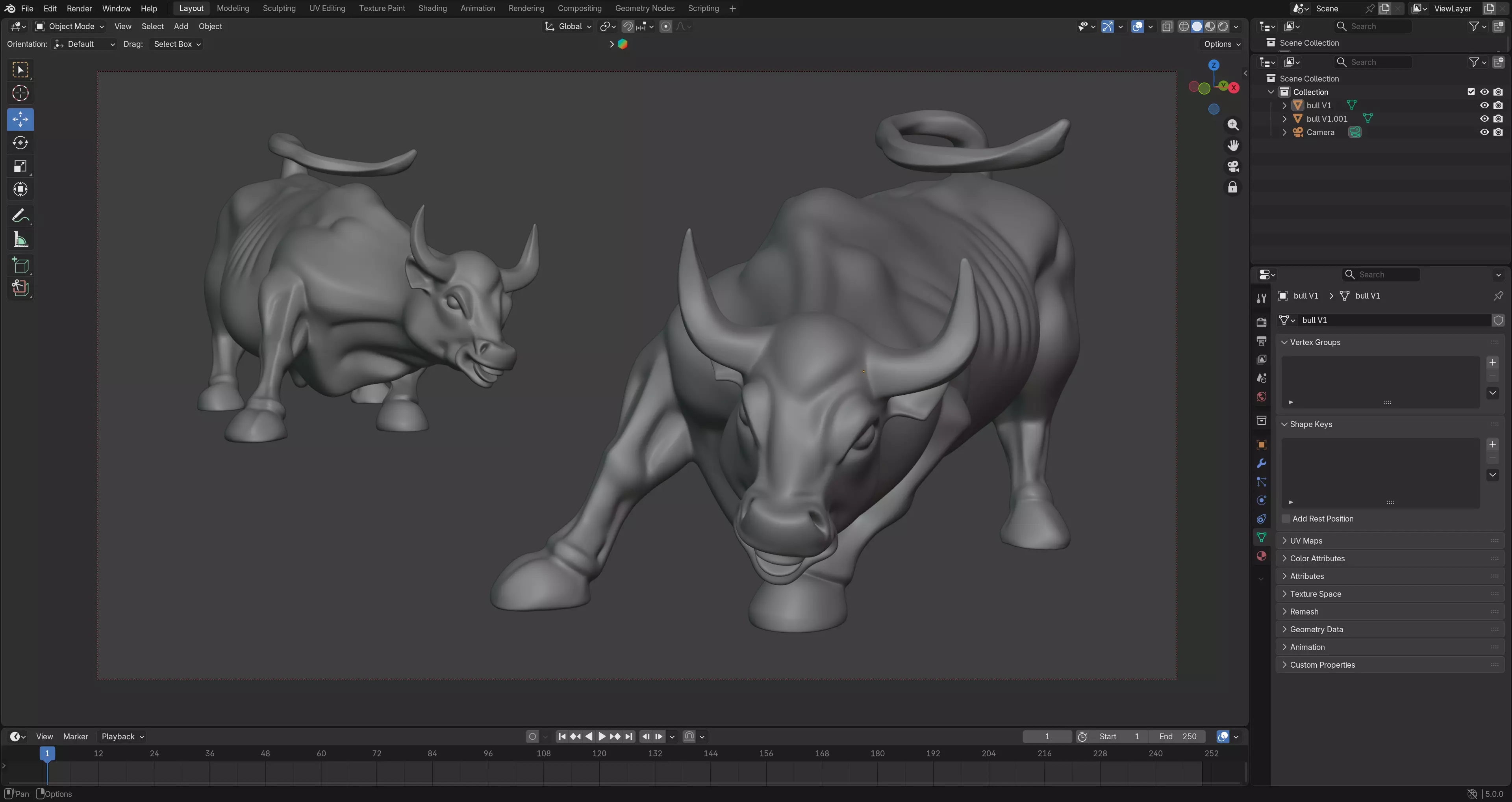This screenshot has height=802, width=1512.
Task: Click the viewport zoom magnifier icon
Action: pos(1232,125)
